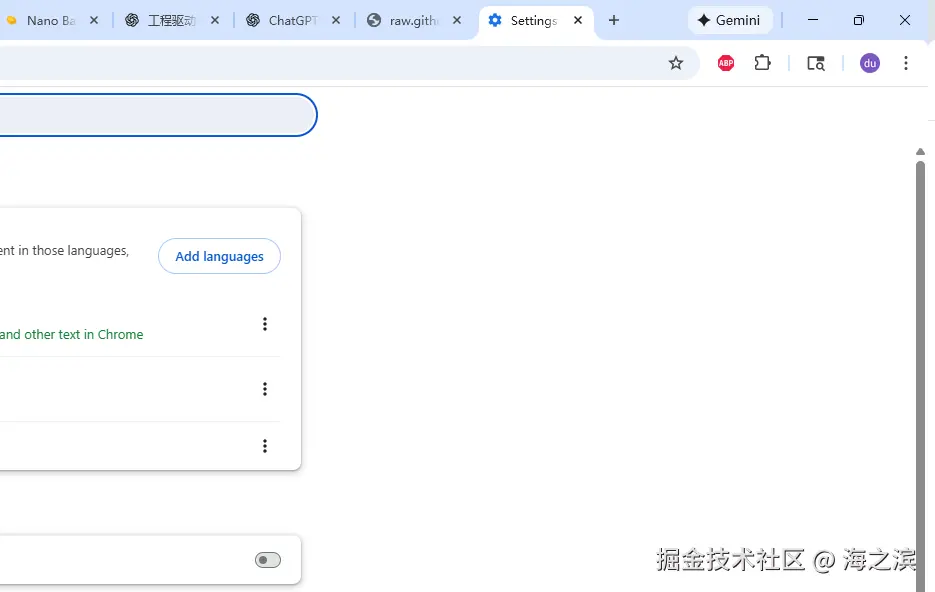The image size is (935, 592).
Task: Open more actions for the third language
Action: point(265,445)
